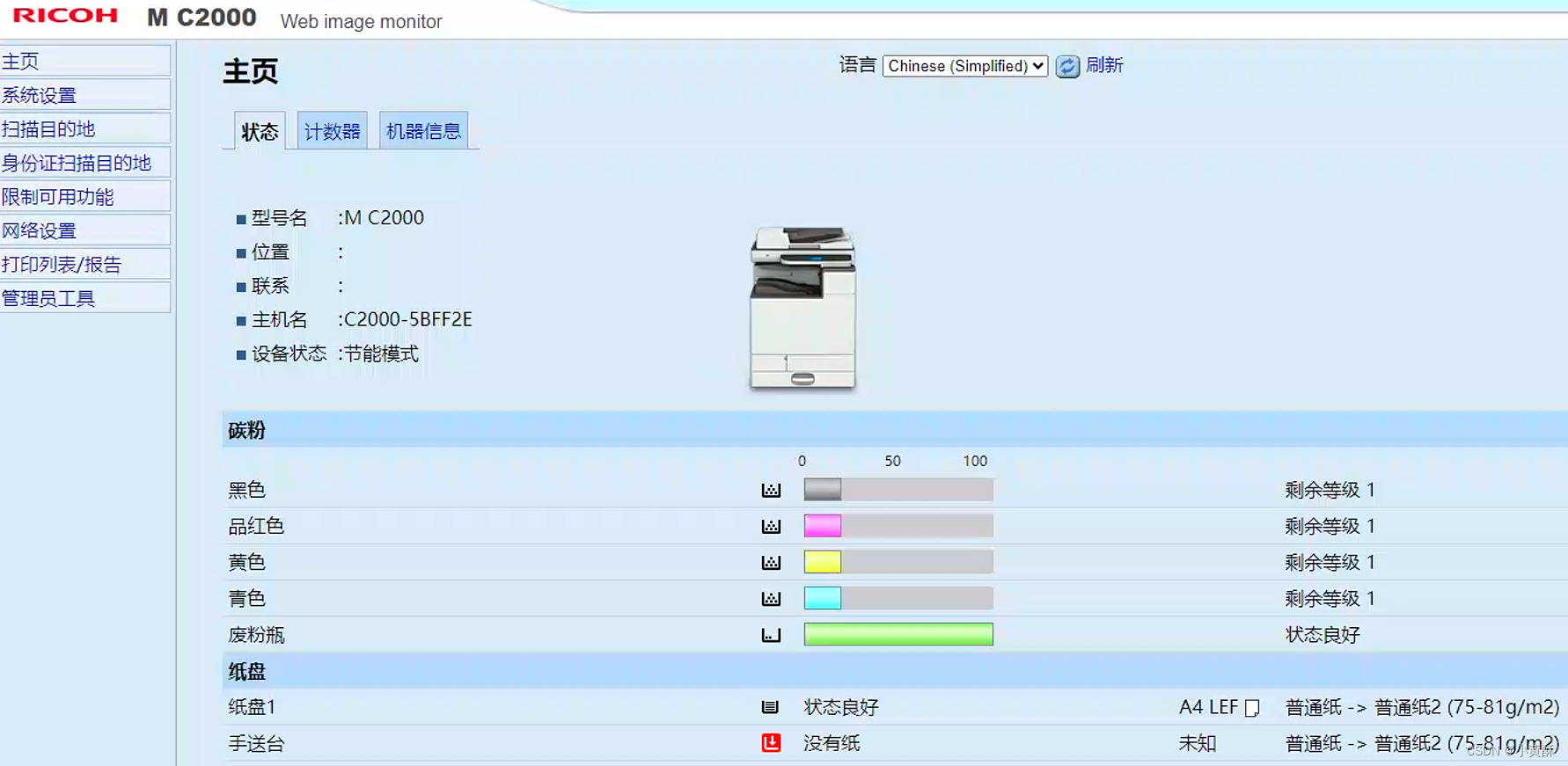Open 限制可用功能 in the sidebar
The height and width of the screenshot is (766, 1568).
85,197
